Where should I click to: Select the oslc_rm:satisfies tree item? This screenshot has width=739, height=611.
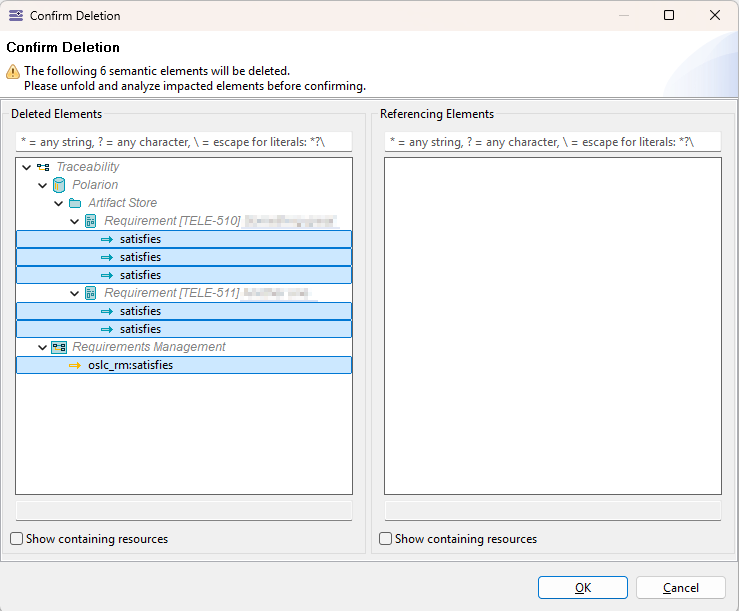pyautogui.click(x=184, y=365)
